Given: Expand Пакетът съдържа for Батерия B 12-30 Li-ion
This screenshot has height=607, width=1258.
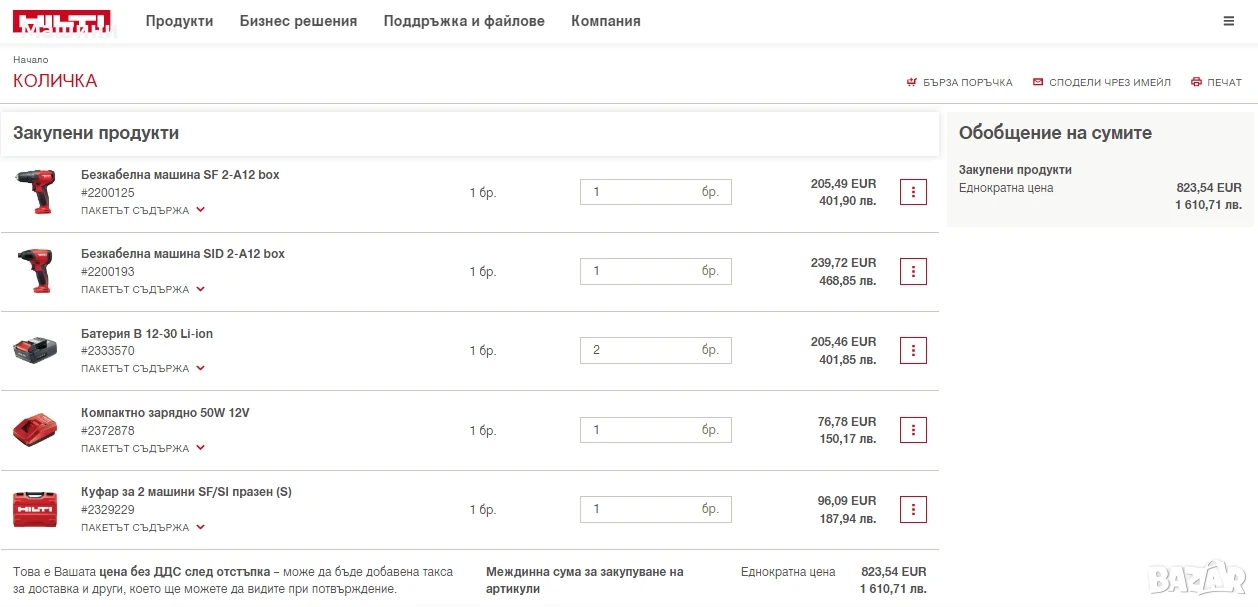Looking at the screenshot, I should point(143,369).
